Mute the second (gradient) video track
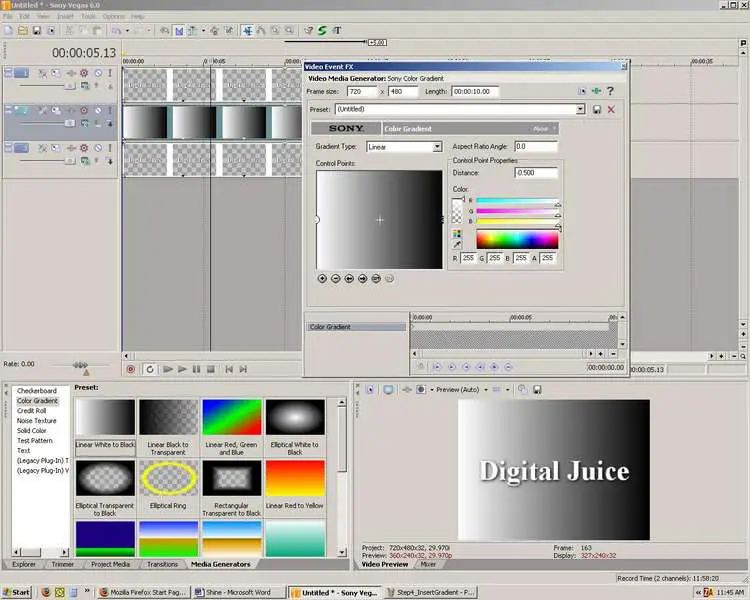Image resolution: width=750 pixels, height=600 pixels. [98, 111]
